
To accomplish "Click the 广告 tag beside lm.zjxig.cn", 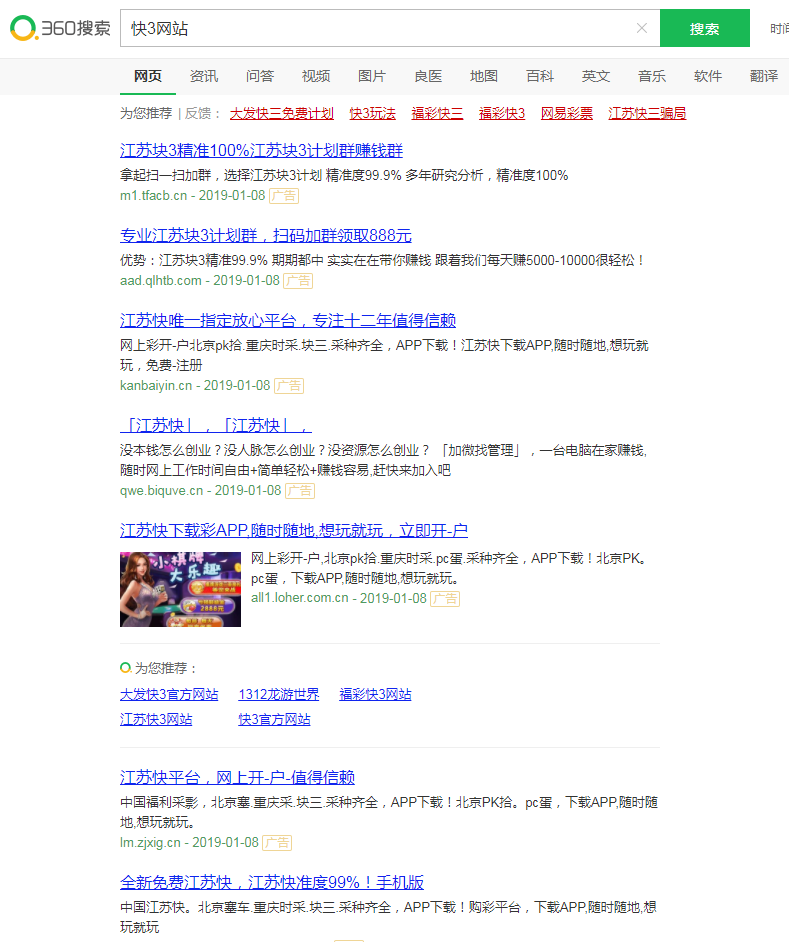I will (x=277, y=843).
